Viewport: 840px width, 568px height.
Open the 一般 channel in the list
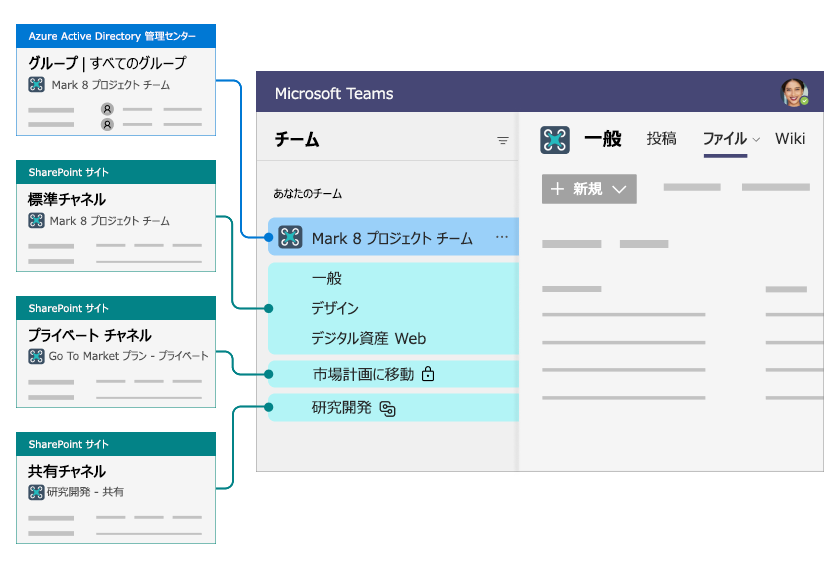(x=327, y=278)
